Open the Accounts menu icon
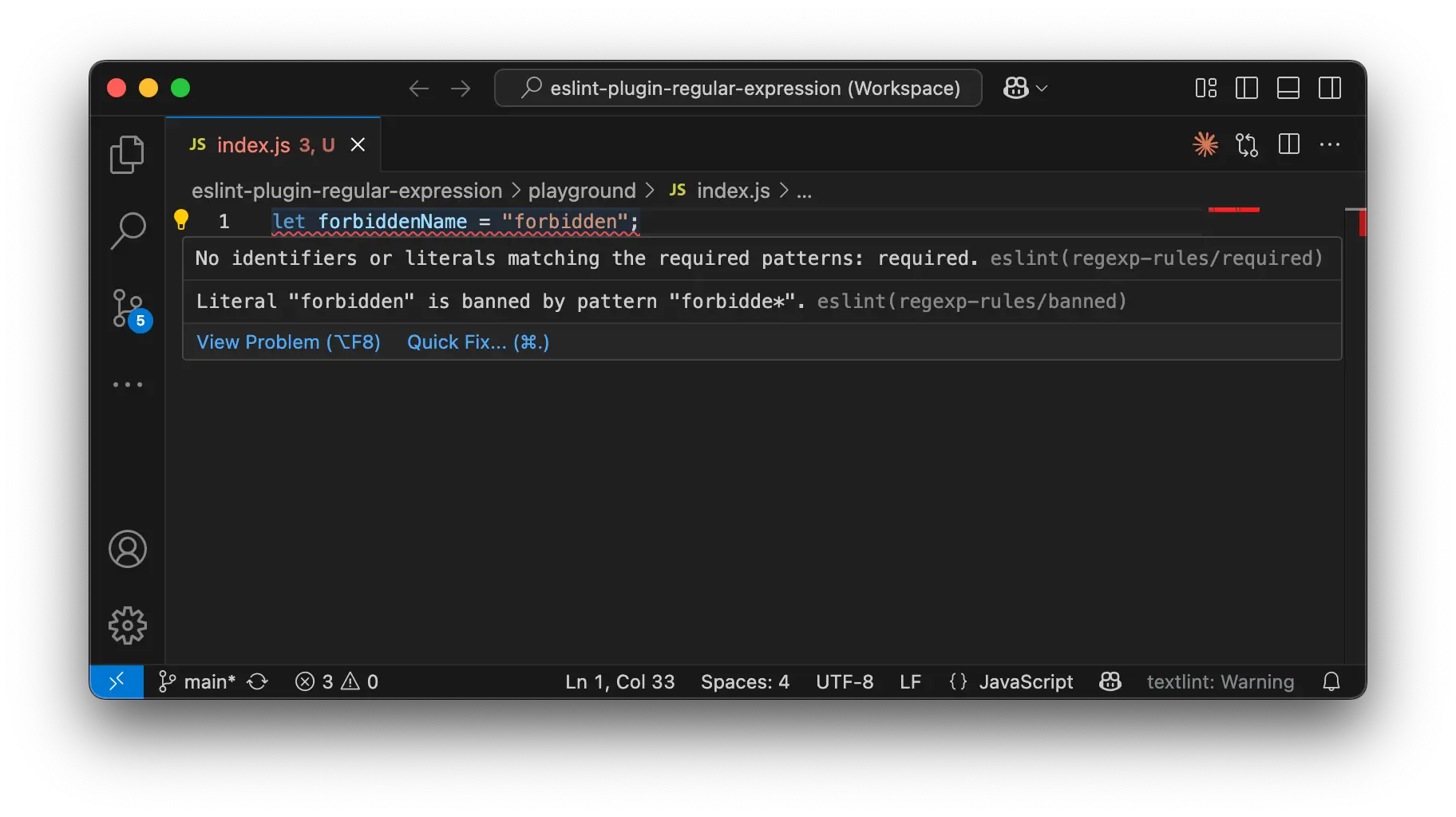The height and width of the screenshot is (817, 1456). coord(127,549)
